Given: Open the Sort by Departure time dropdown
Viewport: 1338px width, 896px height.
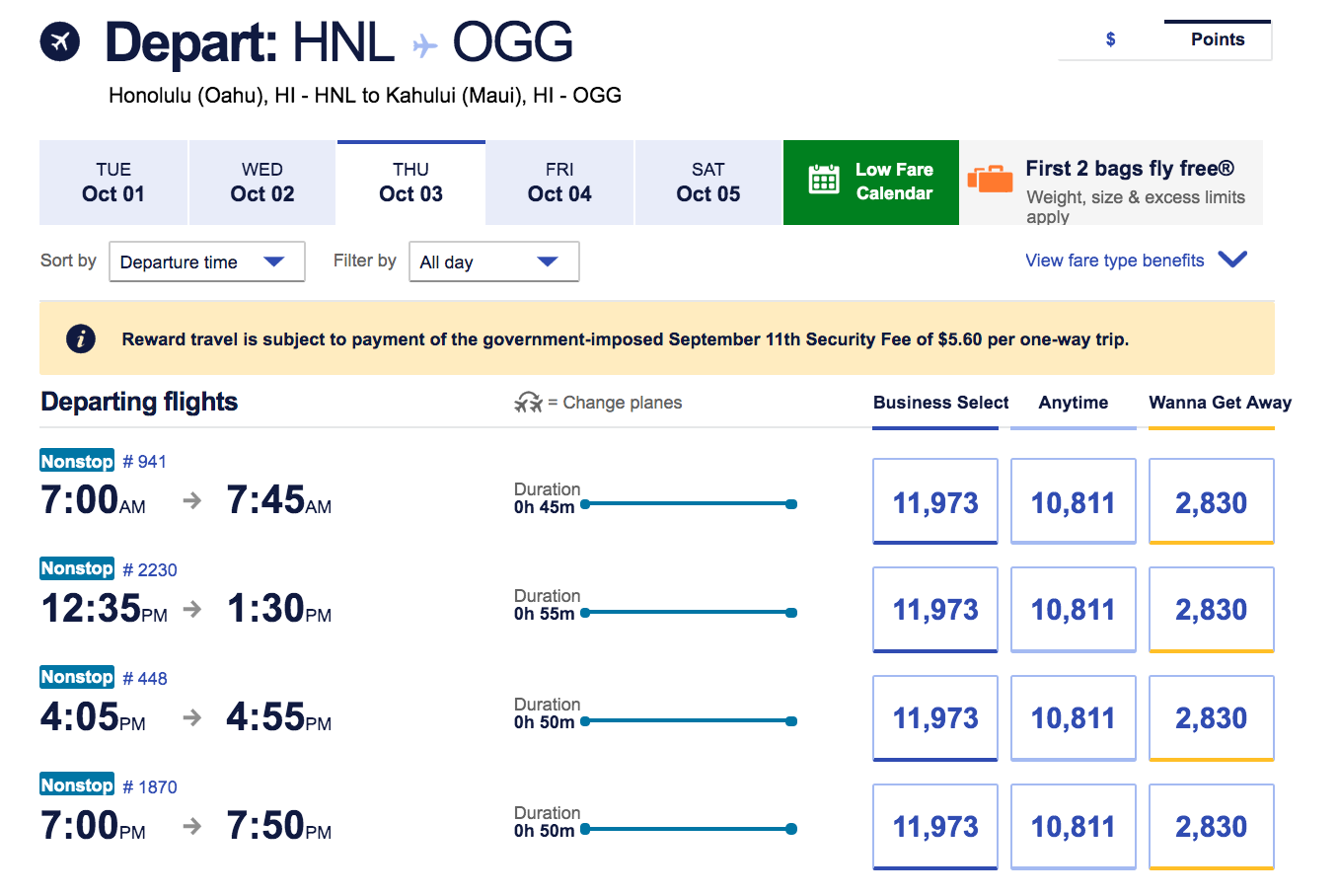Looking at the screenshot, I should coord(206,261).
